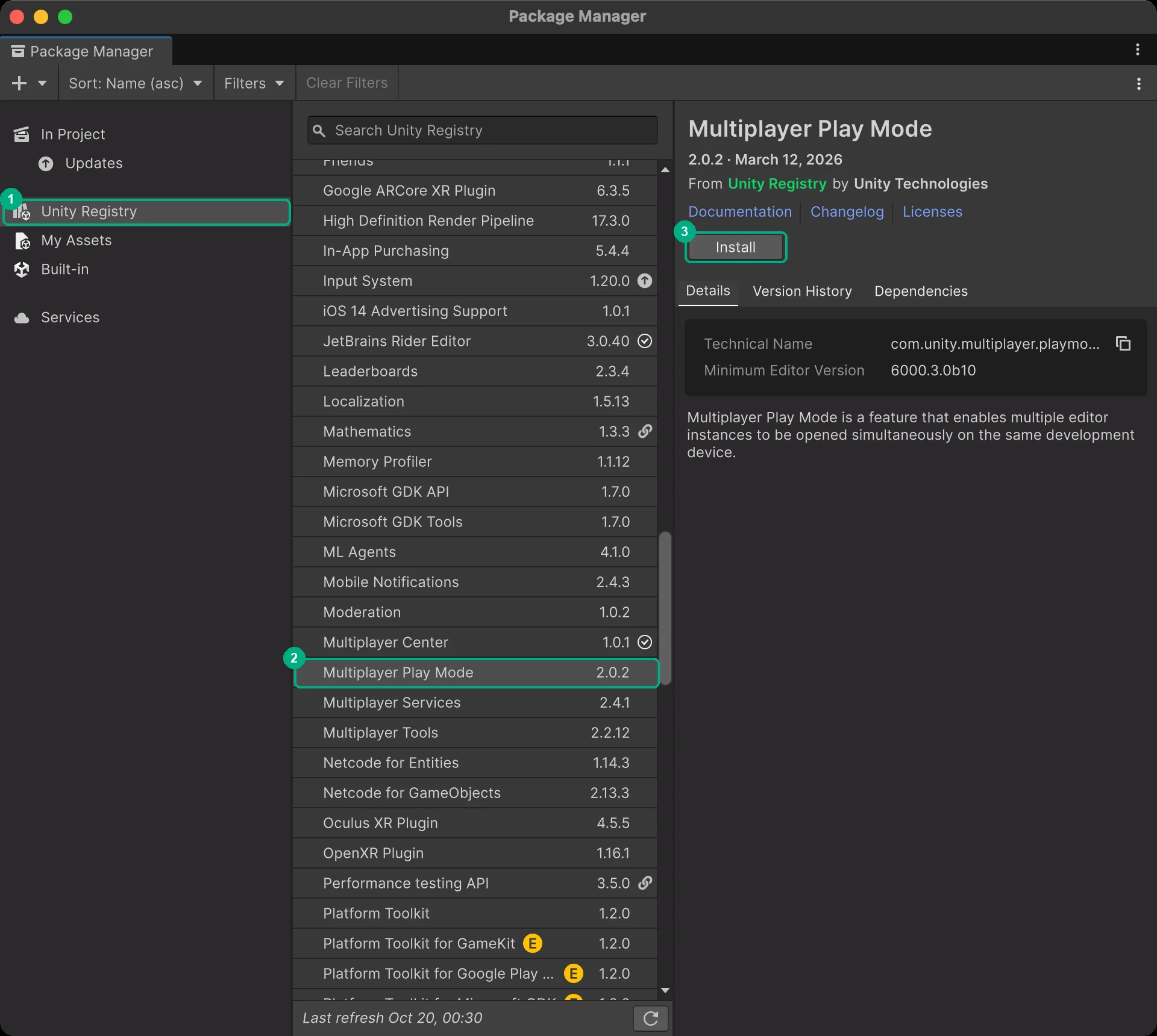The width and height of the screenshot is (1157, 1036).
Task: Click the package list scrollbar thumb
Action: click(x=665, y=608)
